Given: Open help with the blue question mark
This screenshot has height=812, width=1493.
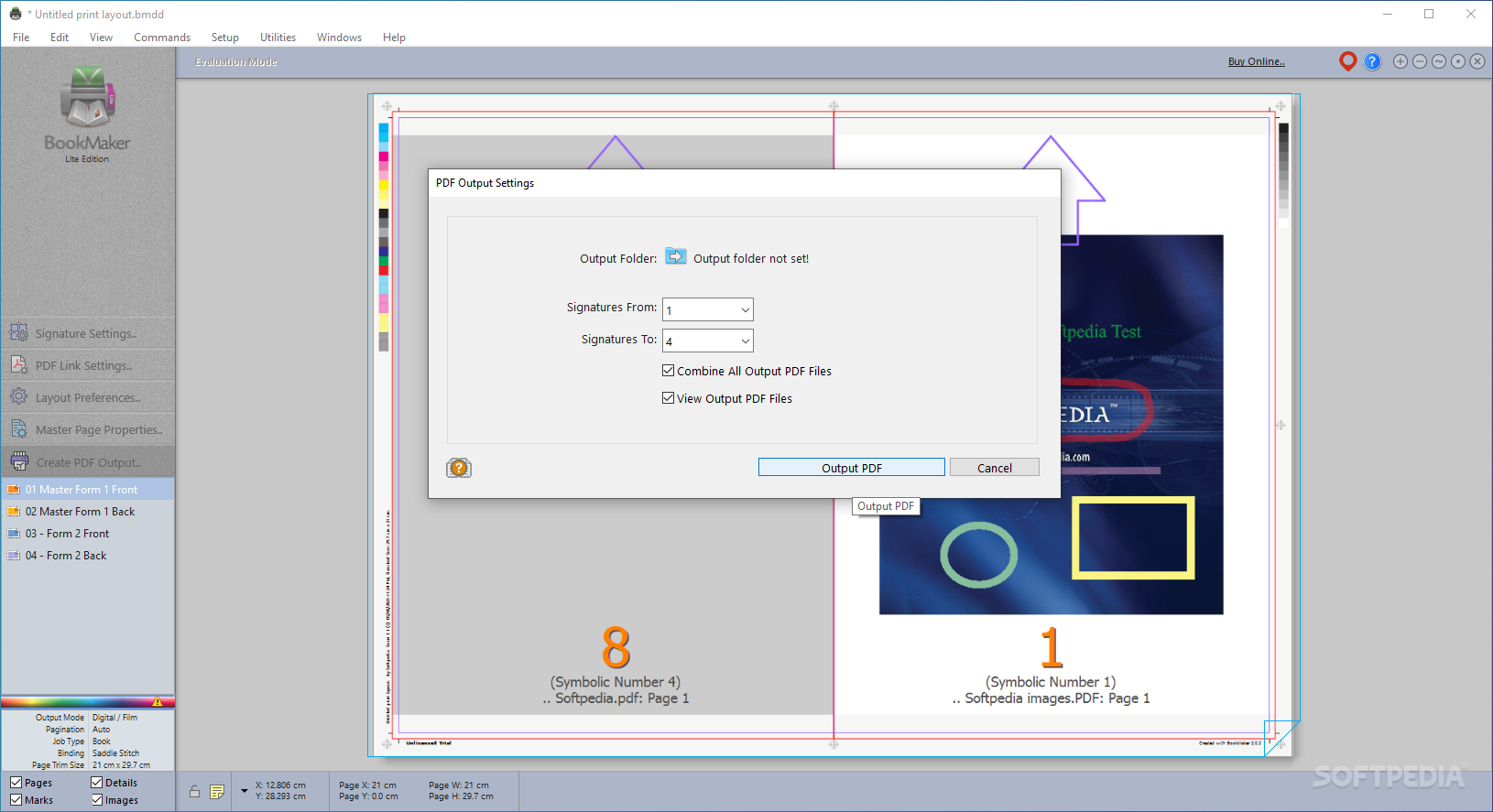Looking at the screenshot, I should (1372, 61).
